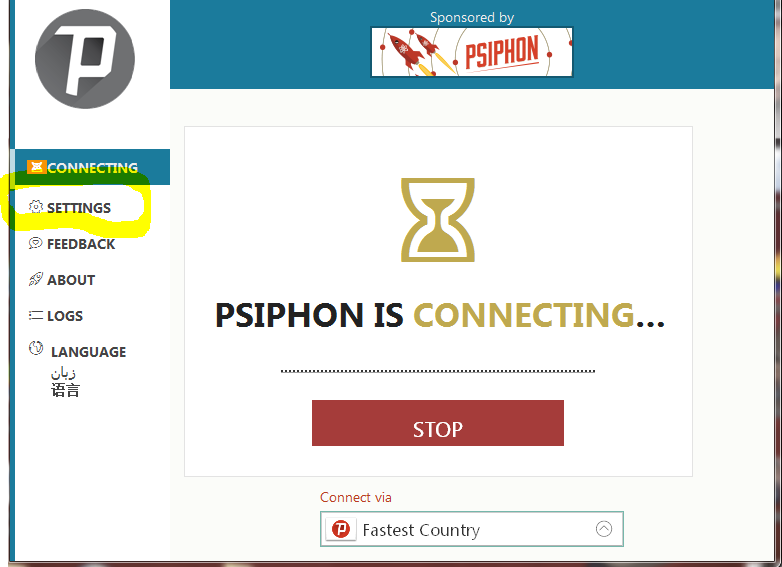Click the Feedback speech bubble icon
The image size is (782, 567).
point(35,243)
